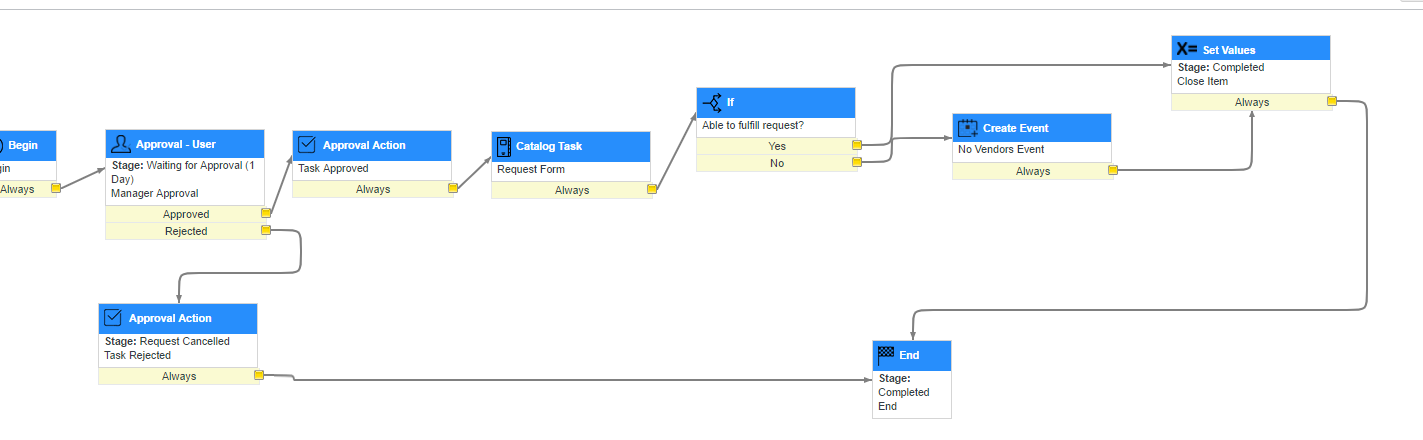Click checkmark icon on Task Rejected action
The height and width of the screenshot is (440, 1423).
[x=114, y=318]
